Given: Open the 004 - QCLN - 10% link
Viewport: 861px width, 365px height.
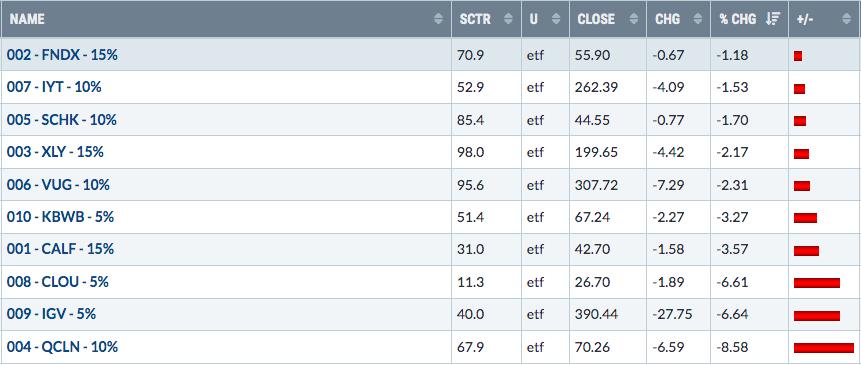Looking at the screenshot, I should [63, 347].
